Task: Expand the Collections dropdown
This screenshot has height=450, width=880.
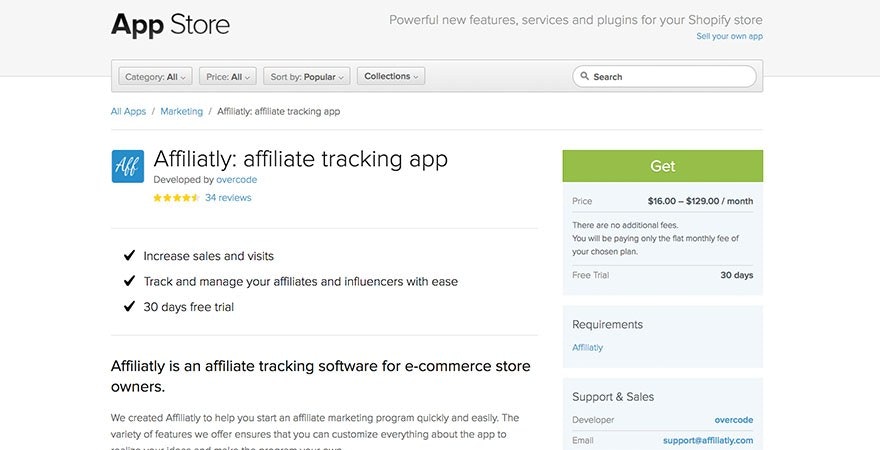Action: 391,77
